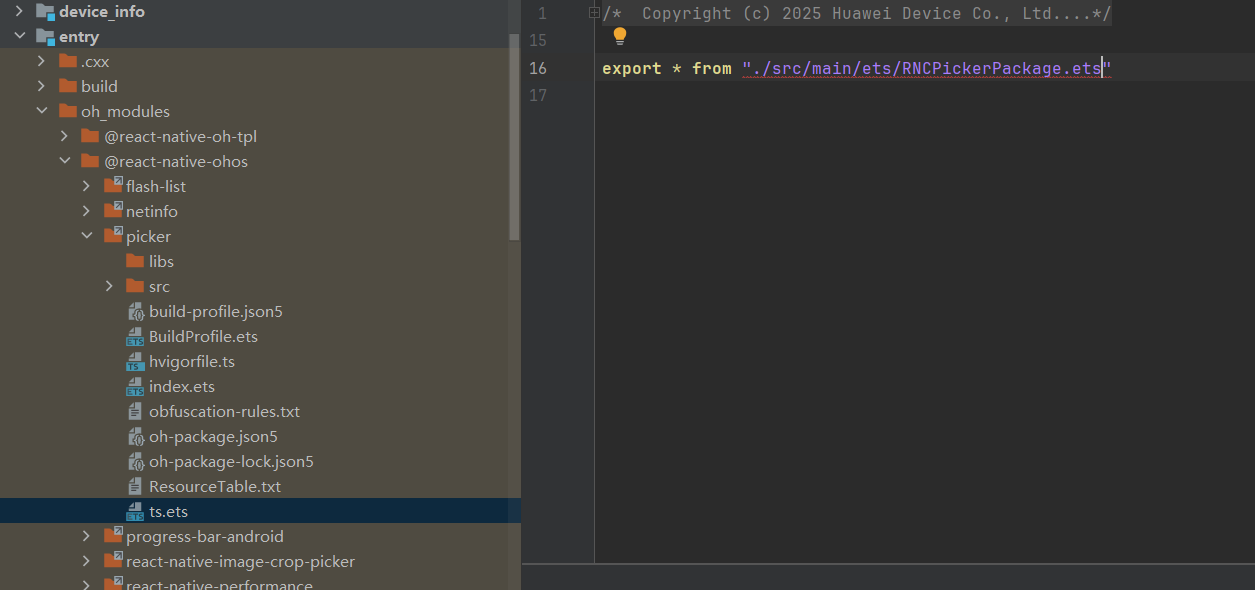Click the oh-package.json5 file icon

(135, 436)
